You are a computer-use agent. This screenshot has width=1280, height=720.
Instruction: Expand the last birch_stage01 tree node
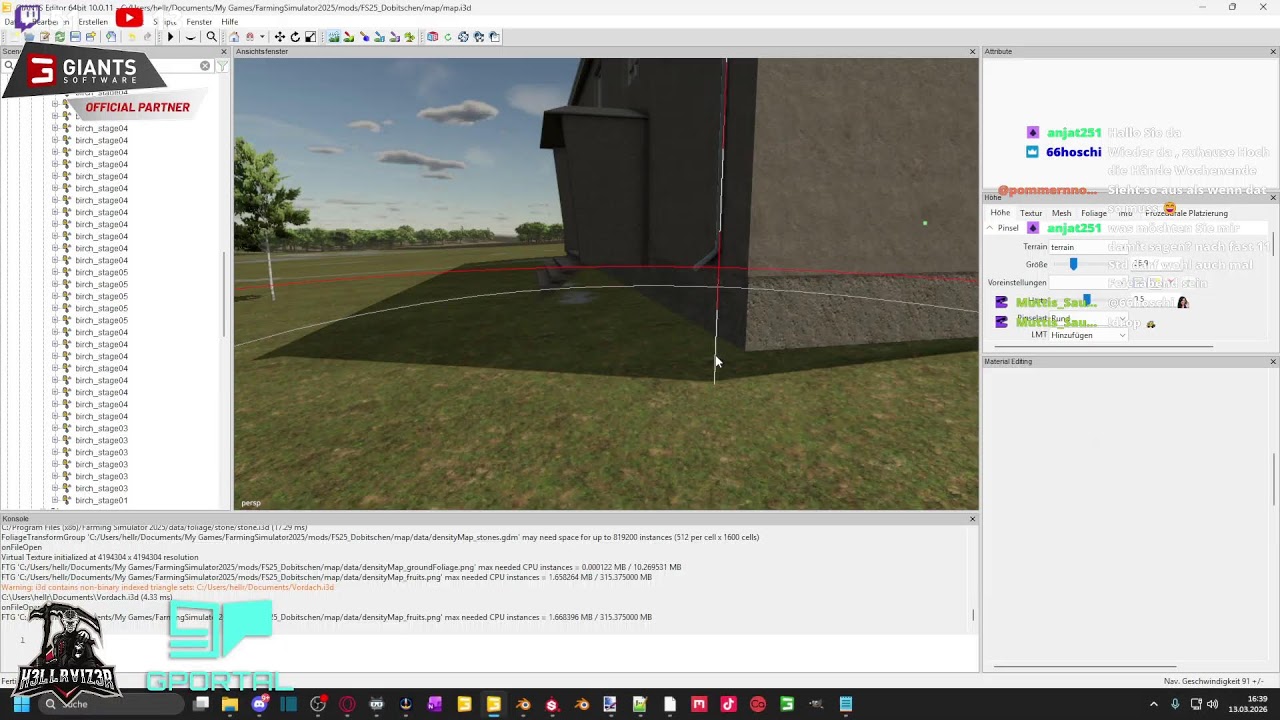click(55, 500)
